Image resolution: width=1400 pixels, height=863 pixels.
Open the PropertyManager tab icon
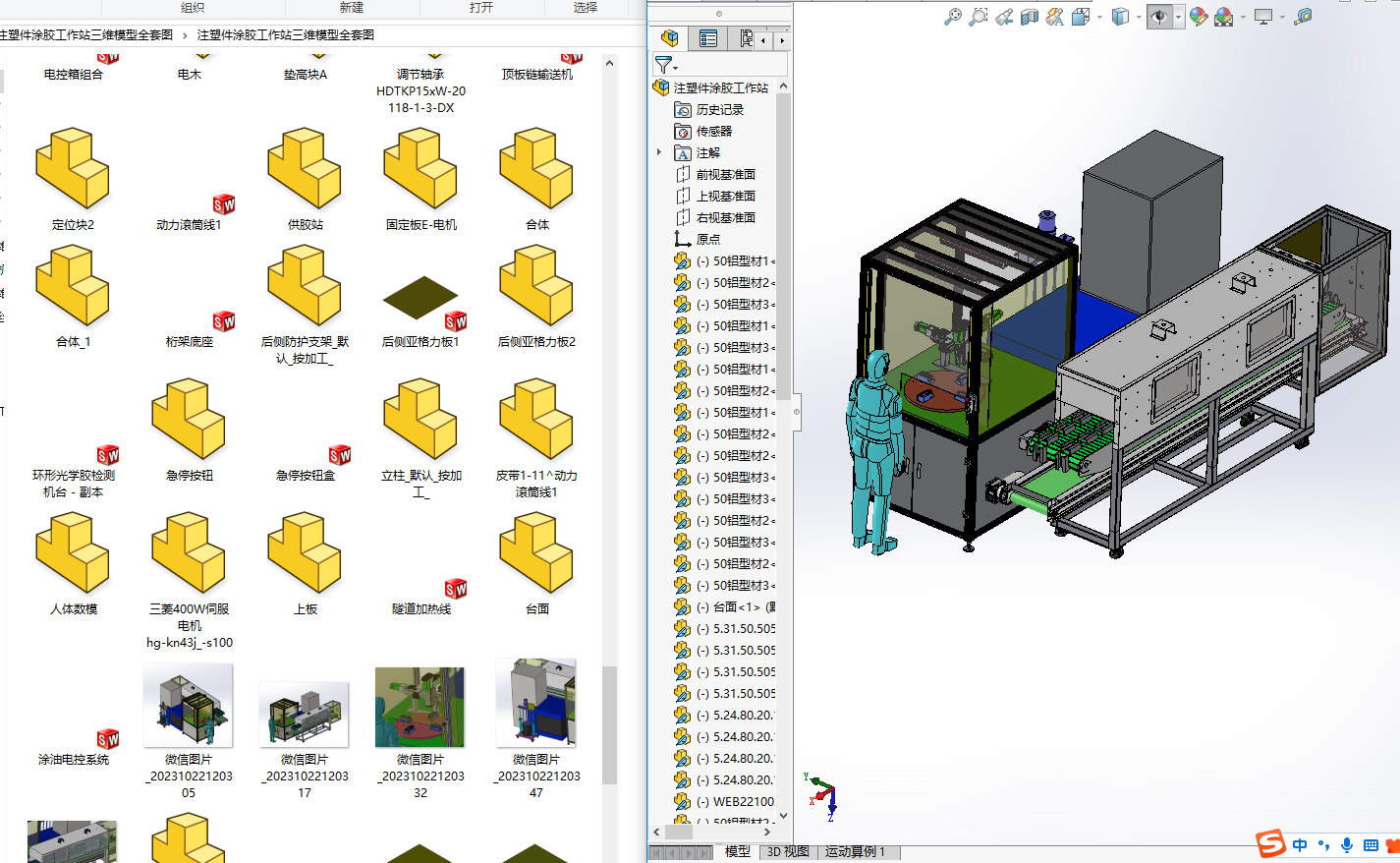click(x=708, y=38)
